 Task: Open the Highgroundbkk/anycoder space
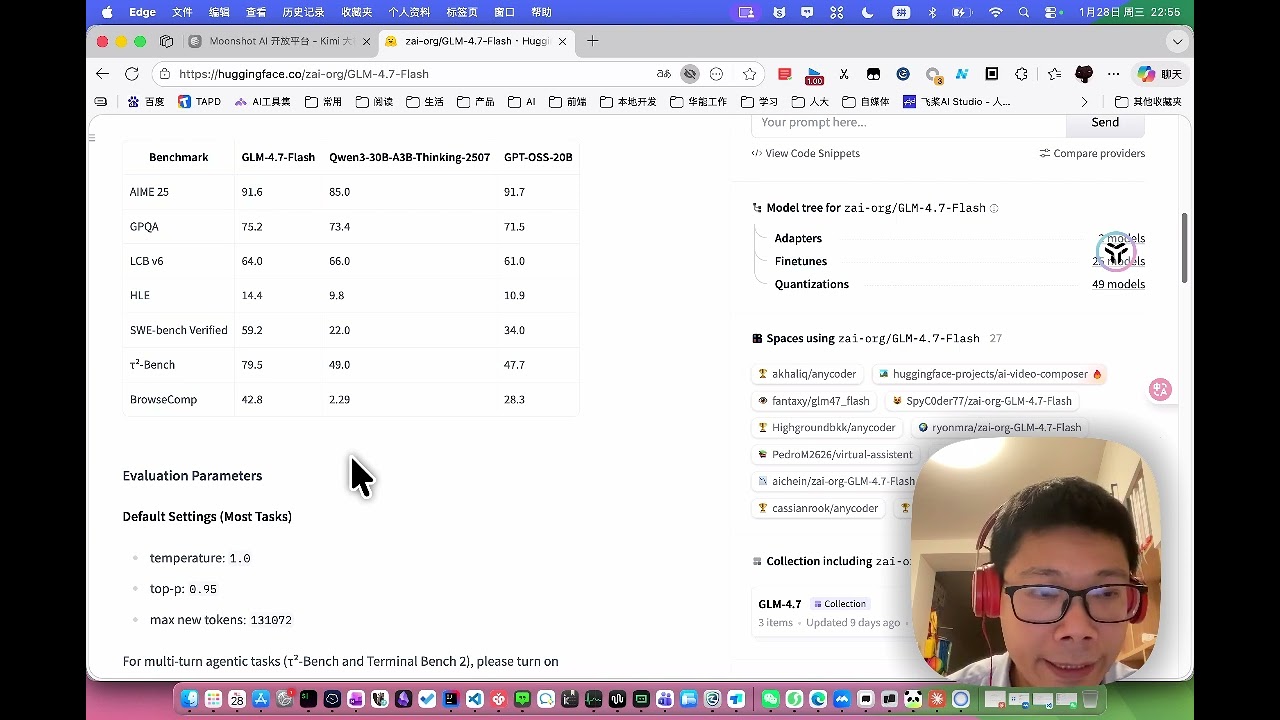[x=827, y=428]
